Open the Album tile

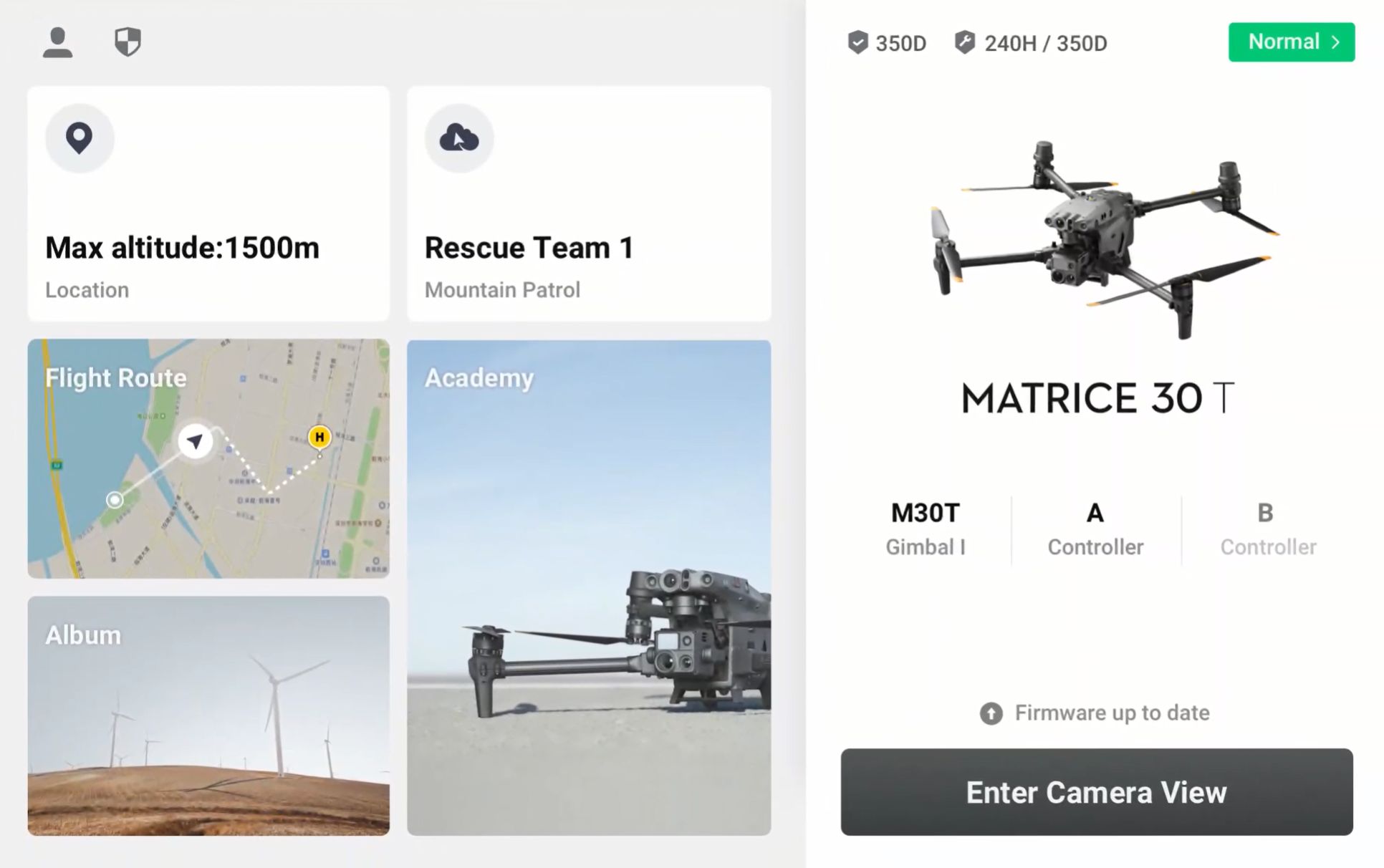pyautogui.click(x=208, y=716)
